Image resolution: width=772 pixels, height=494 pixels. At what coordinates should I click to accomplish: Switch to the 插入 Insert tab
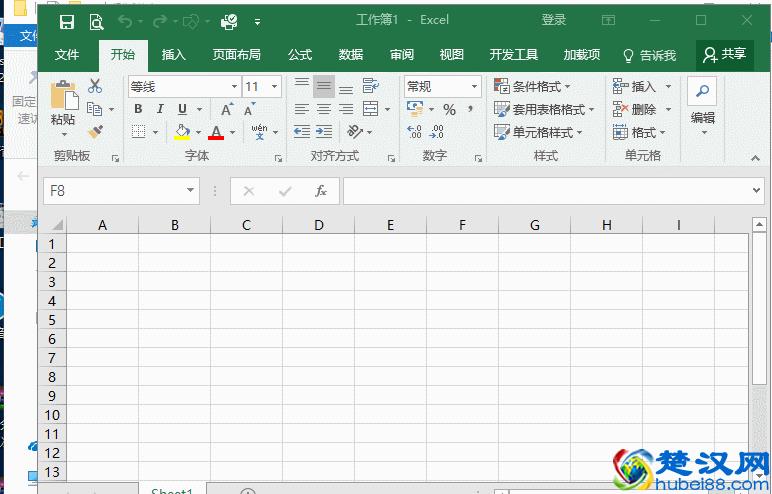(173, 55)
